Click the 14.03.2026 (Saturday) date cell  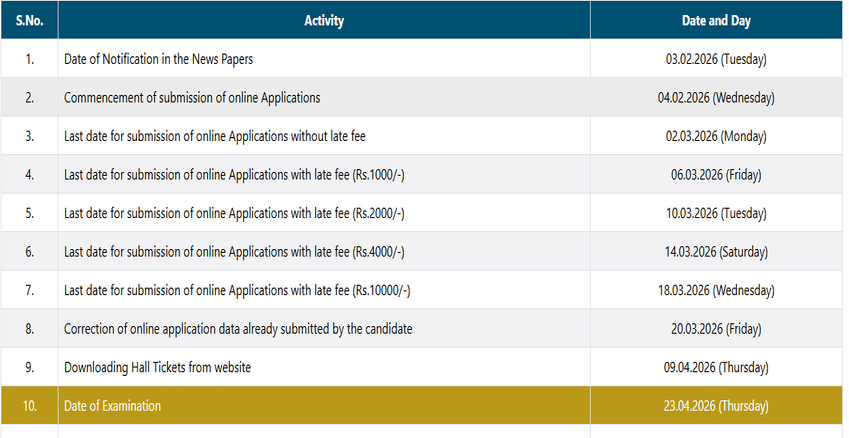[715, 252]
